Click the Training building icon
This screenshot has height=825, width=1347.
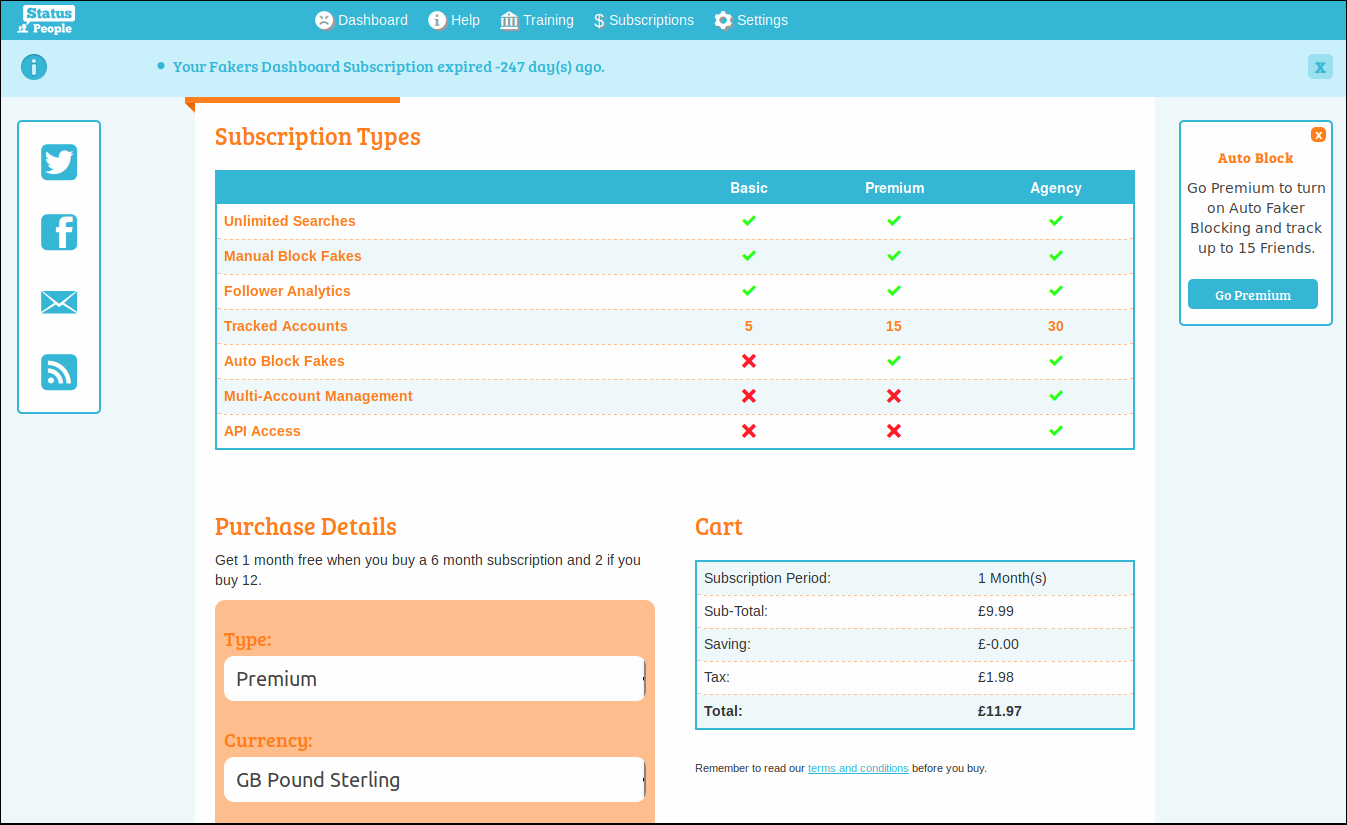[x=509, y=20]
